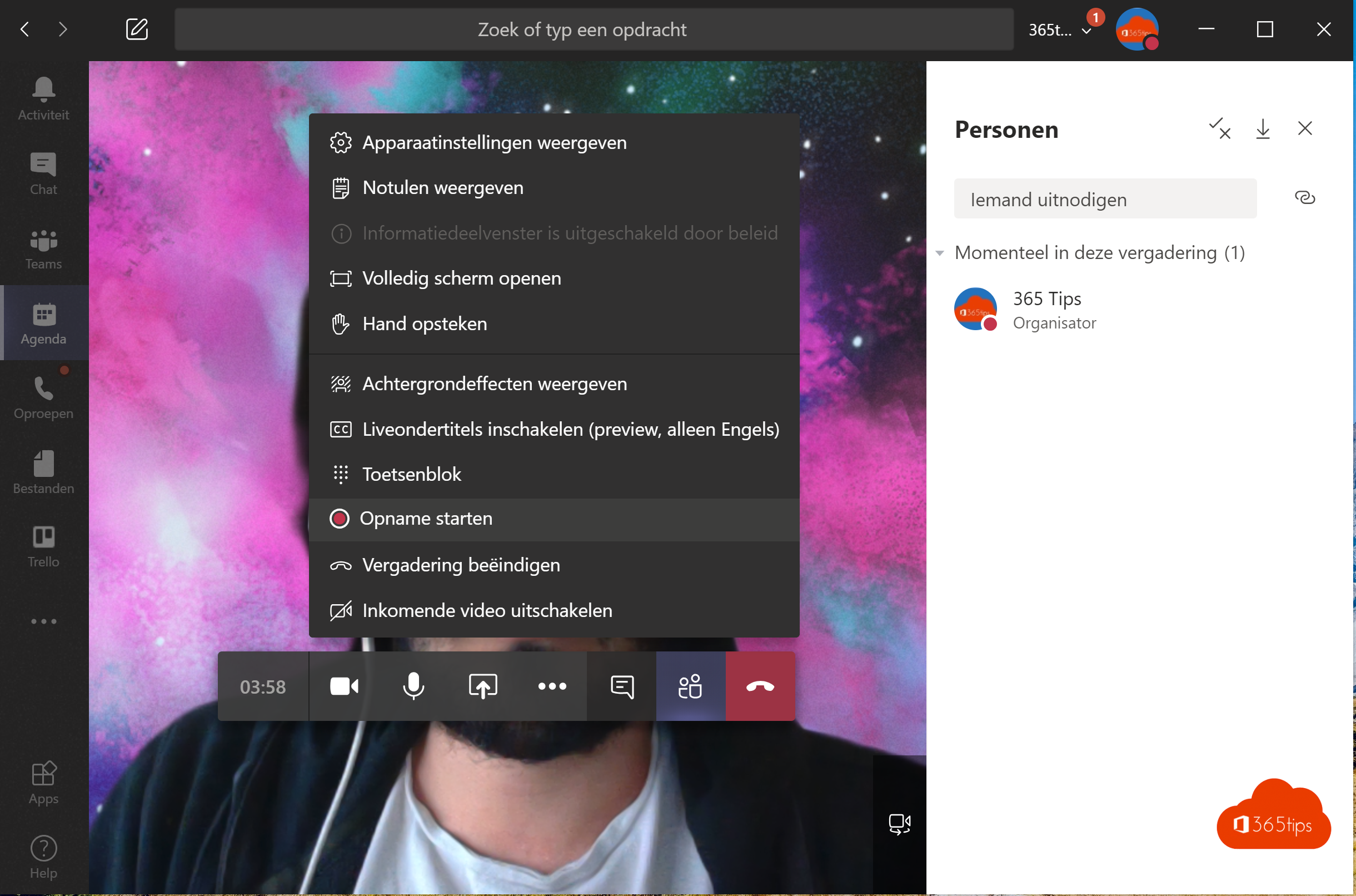Click the microphone icon to mute
Image resolution: width=1356 pixels, height=896 pixels.
pyautogui.click(x=413, y=686)
